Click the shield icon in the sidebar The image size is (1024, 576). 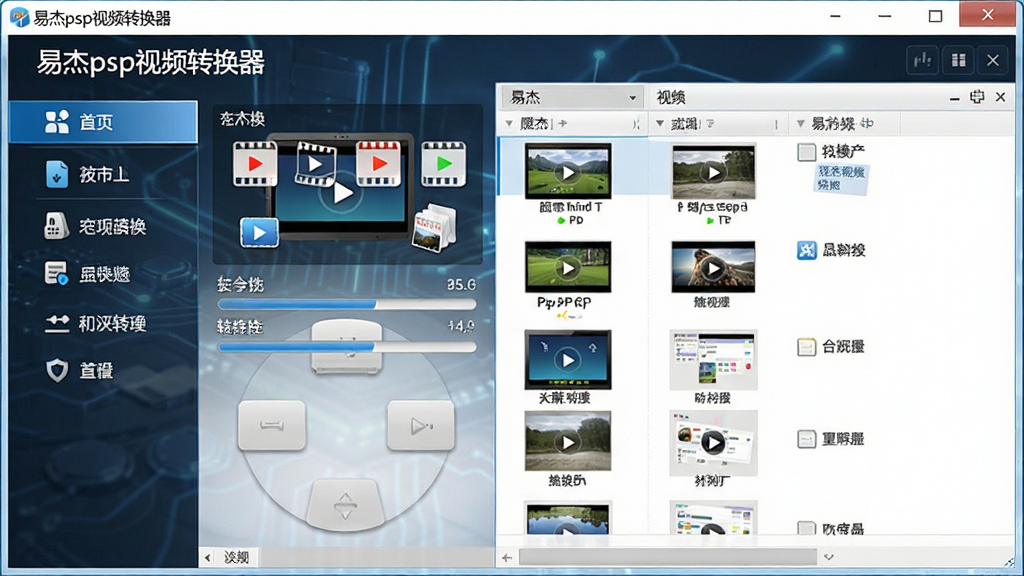[x=57, y=370]
